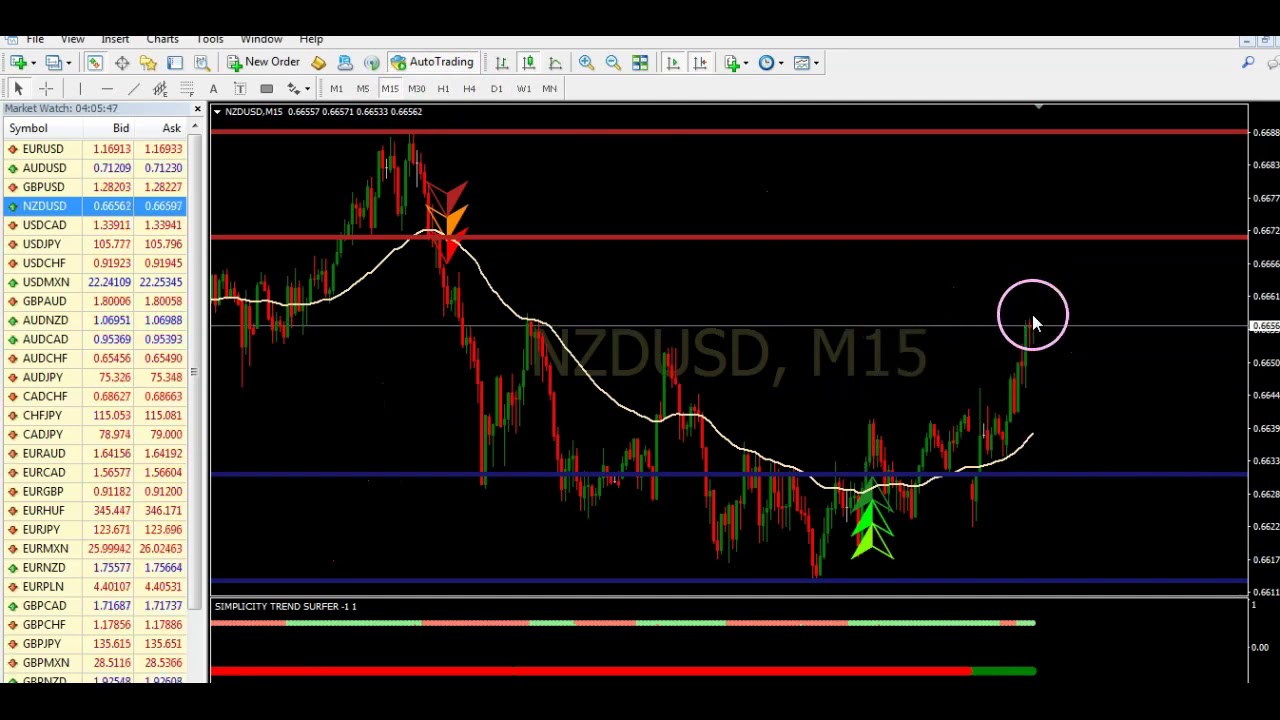Image resolution: width=1280 pixels, height=720 pixels.
Task: Open the Window menu
Action: click(261, 40)
